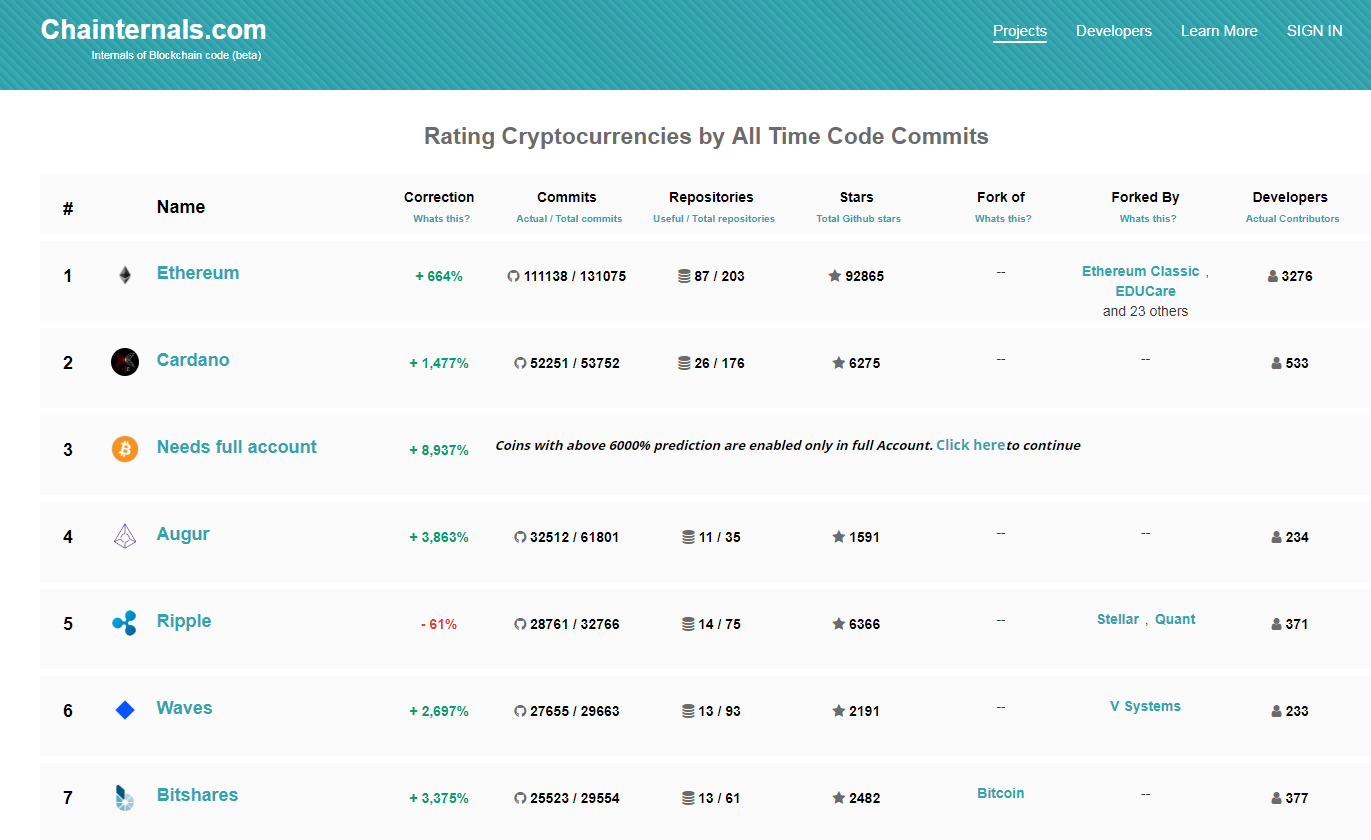This screenshot has height=840, width=1371.
Task: Click star icon next to 92865
Action: [x=835, y=276]
